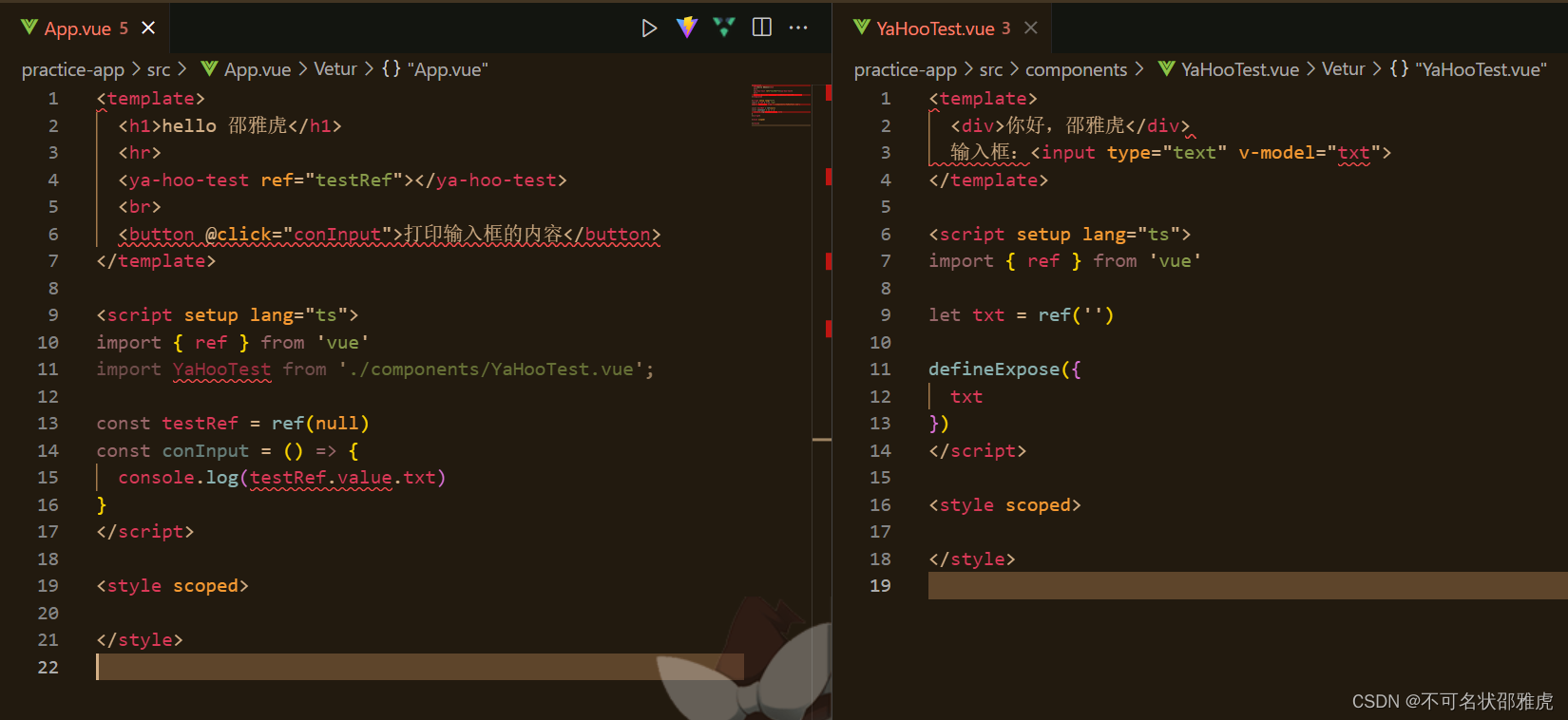
Task: Open the Vue component preview icon
Action: click(724, 28)
